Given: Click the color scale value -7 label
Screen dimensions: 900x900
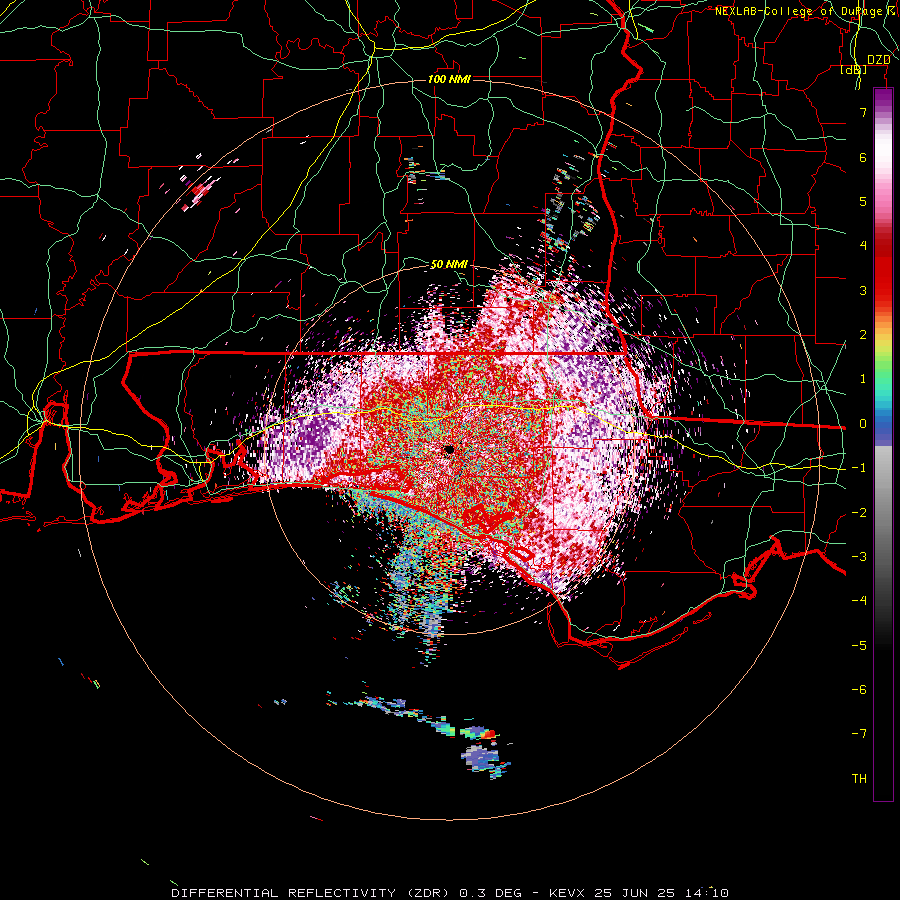Looking at the screenshot, I should pos(859,734).
